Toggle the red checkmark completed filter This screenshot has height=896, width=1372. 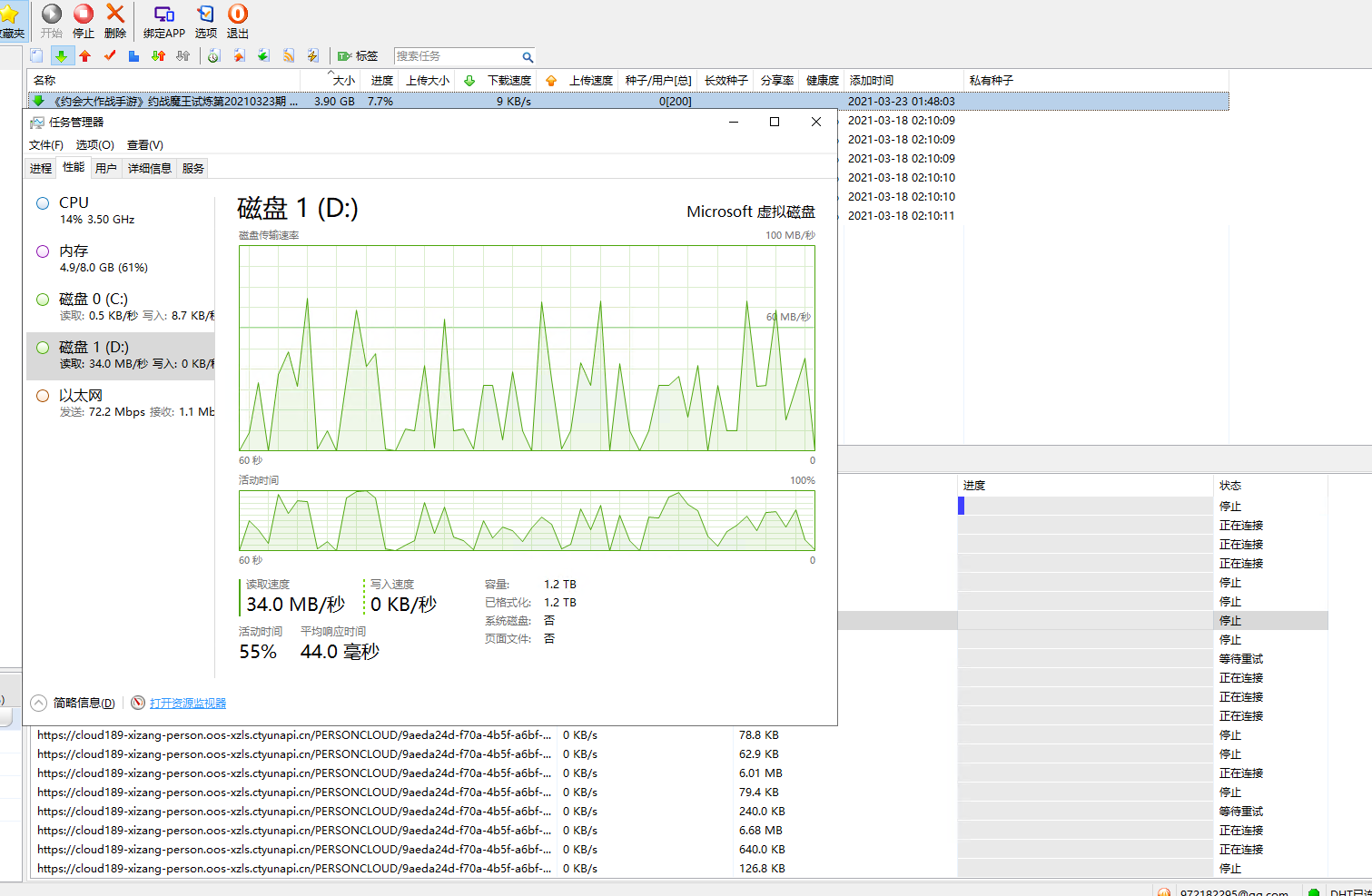(110, 56)
